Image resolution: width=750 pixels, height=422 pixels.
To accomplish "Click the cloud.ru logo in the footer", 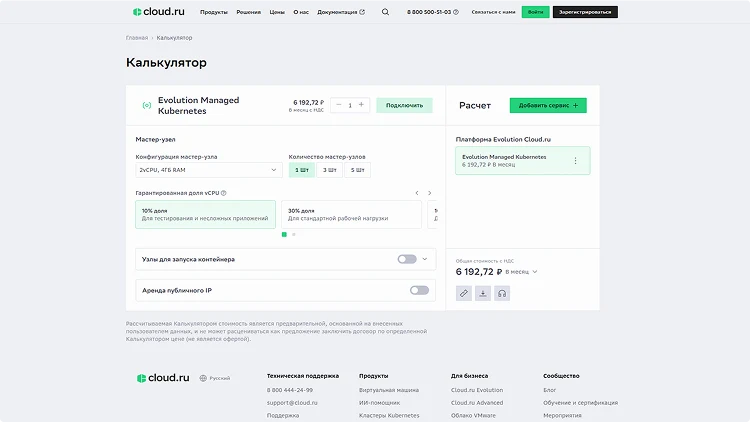I will pyautogui.click(x=163, y=378).
